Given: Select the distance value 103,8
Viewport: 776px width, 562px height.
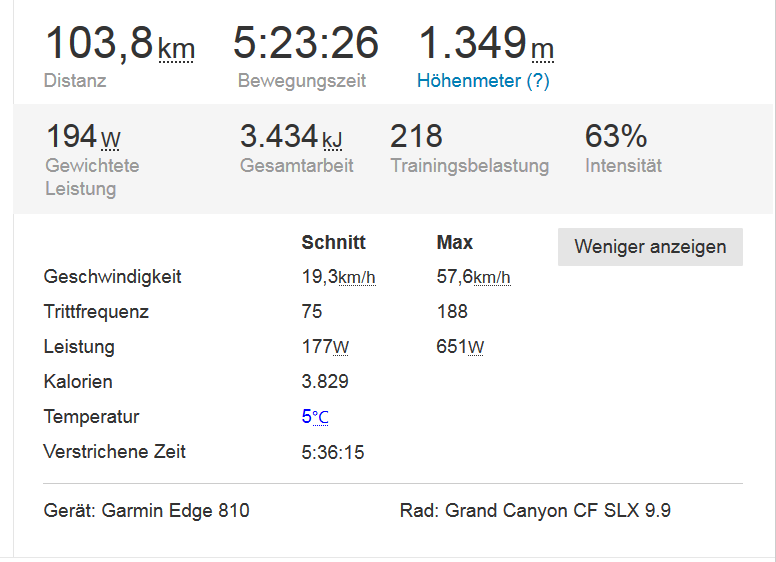Looking at the screenshot, I should [x=99, y=43].
